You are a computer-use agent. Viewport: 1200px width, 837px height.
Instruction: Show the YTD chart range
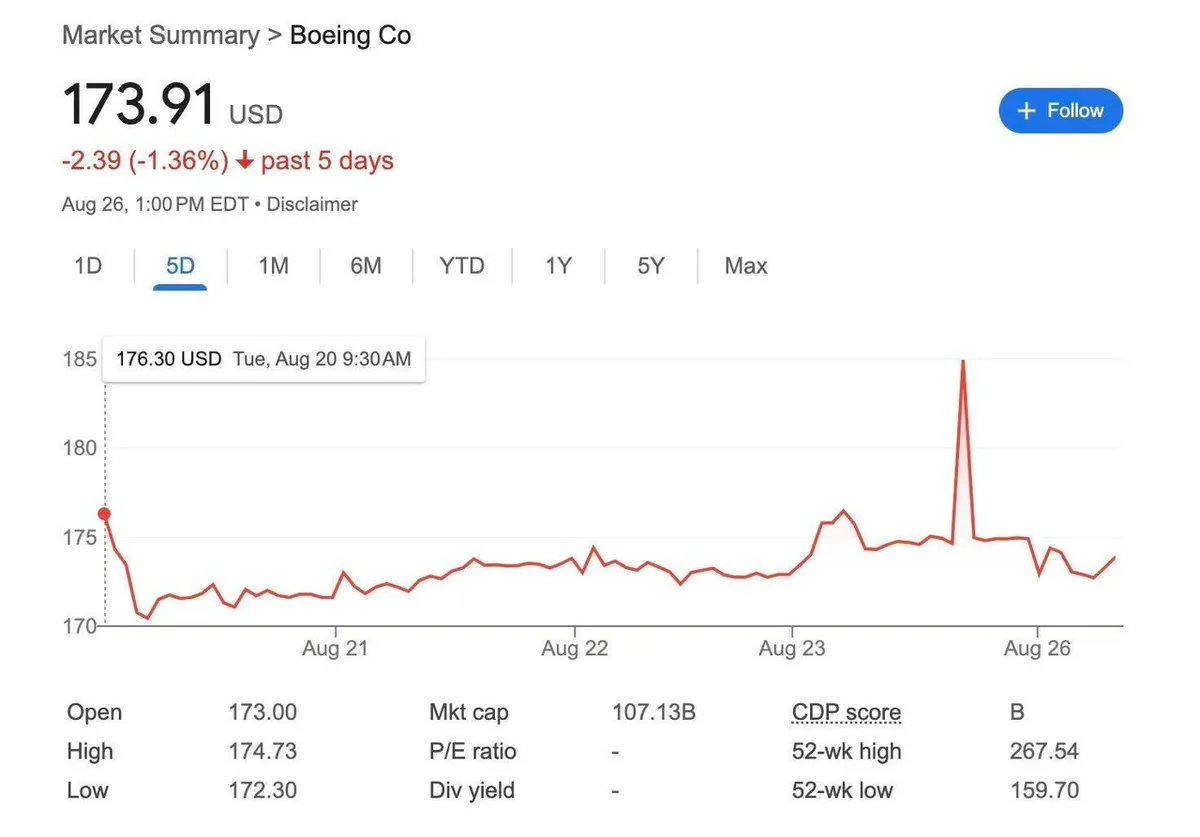462,266
